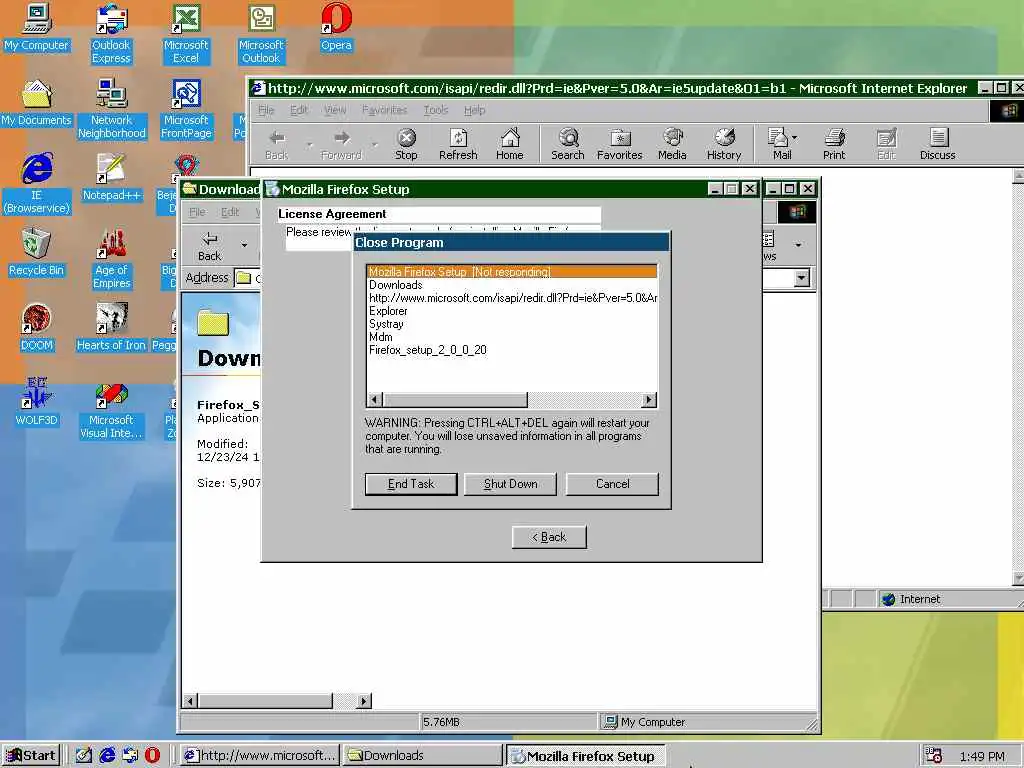The width and height of the screenshot is (1024, 768).
Task: Open Downloads window address bar dropdown
Action: coord(801,278)
